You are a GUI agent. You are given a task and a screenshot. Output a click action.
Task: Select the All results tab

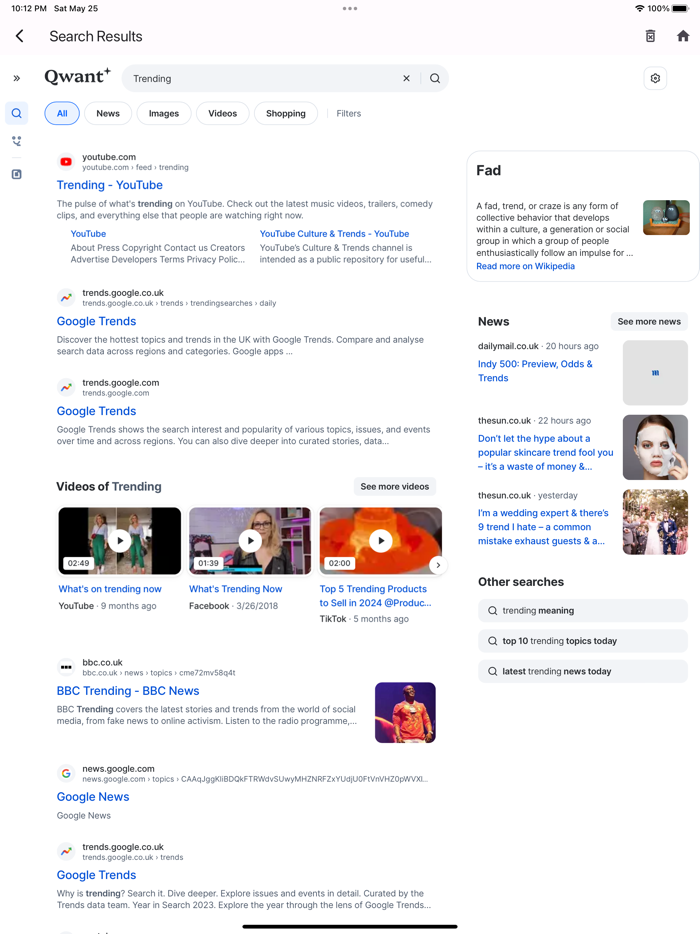pyautogui.click(x=62, y=113)
